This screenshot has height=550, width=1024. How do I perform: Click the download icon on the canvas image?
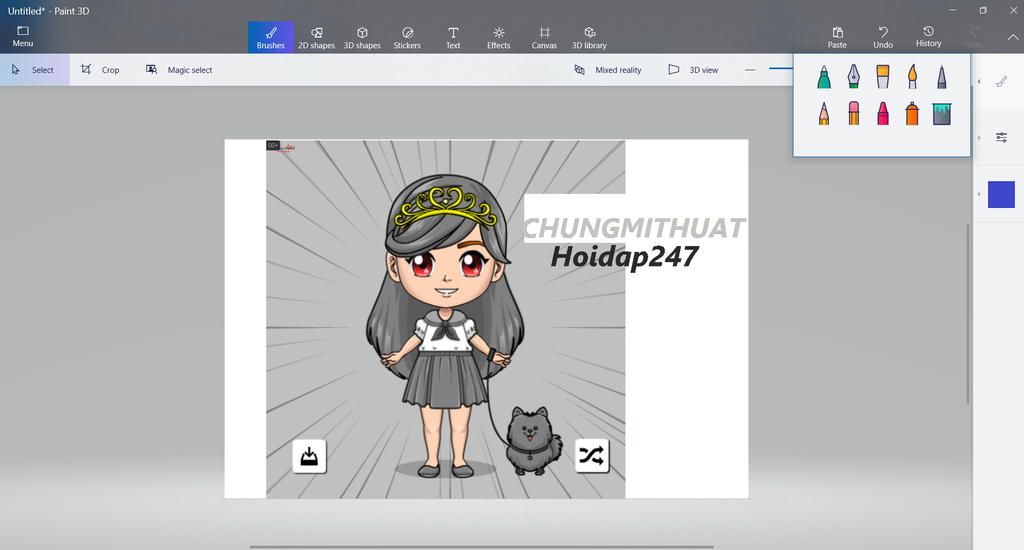[x=309, y=456]
